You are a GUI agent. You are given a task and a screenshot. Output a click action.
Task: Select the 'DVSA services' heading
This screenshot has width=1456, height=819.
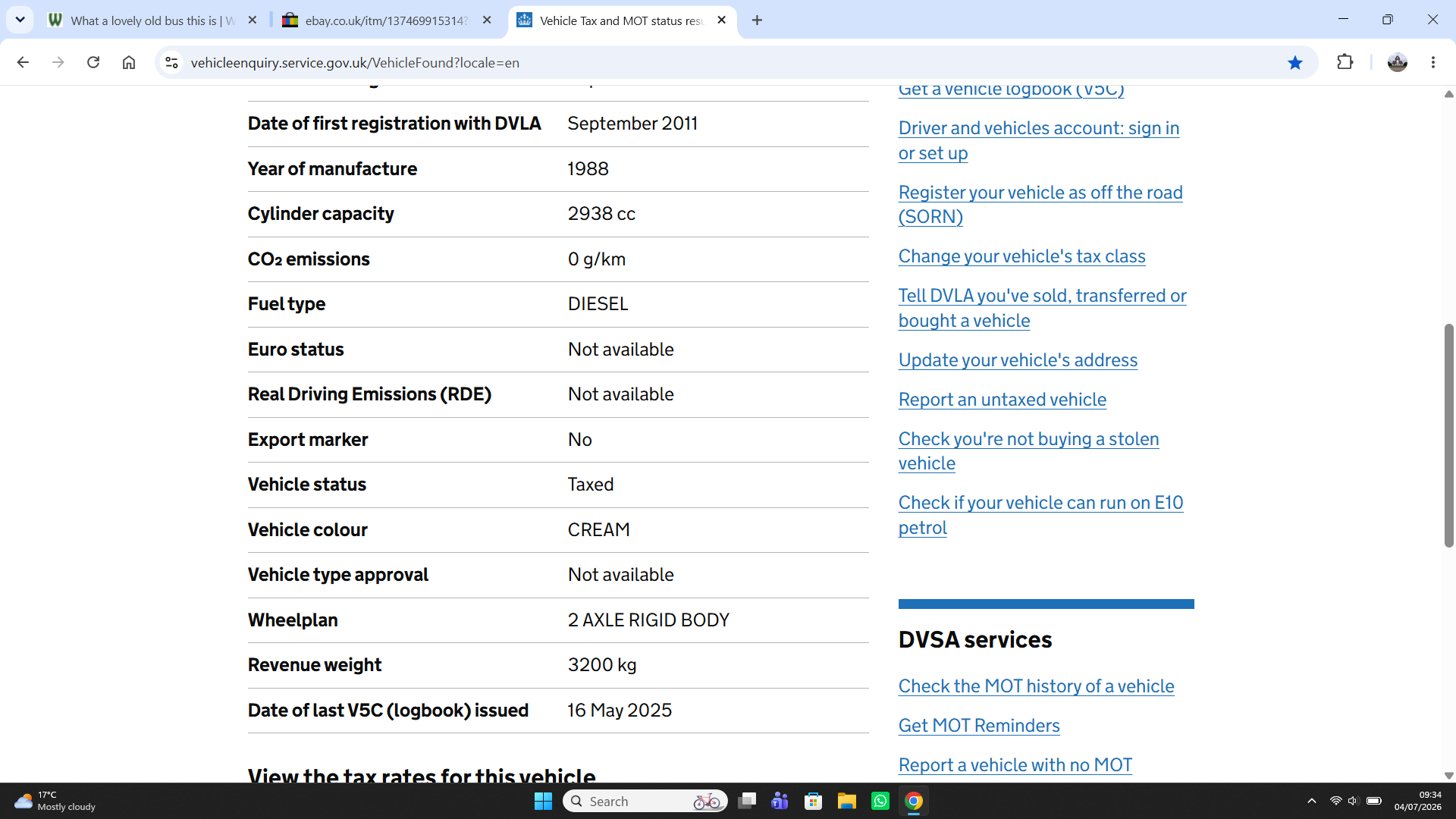[975, 640]
